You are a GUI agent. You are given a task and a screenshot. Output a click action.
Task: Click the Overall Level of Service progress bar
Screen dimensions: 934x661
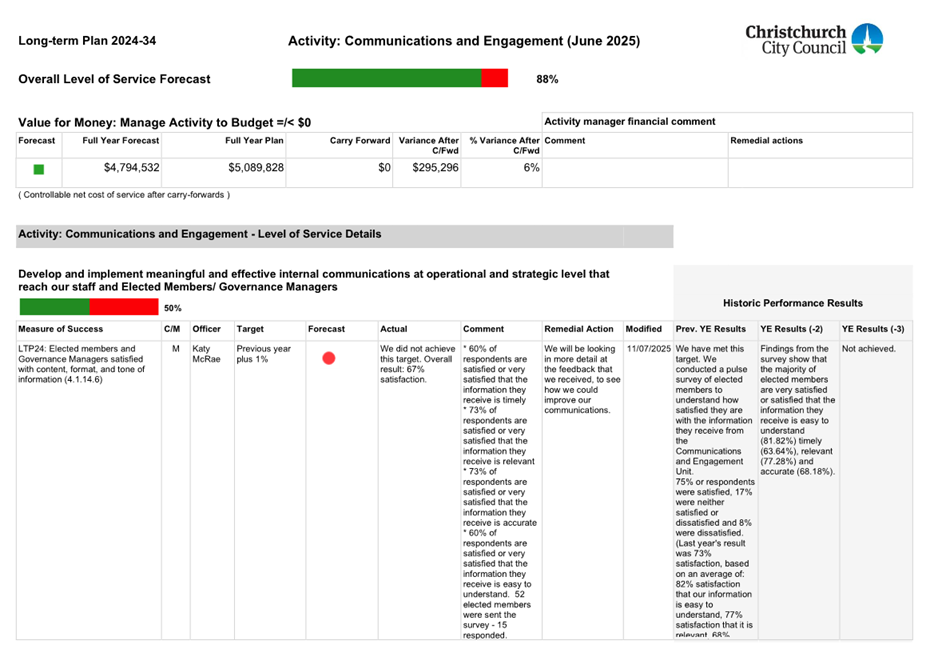(399, 77)
